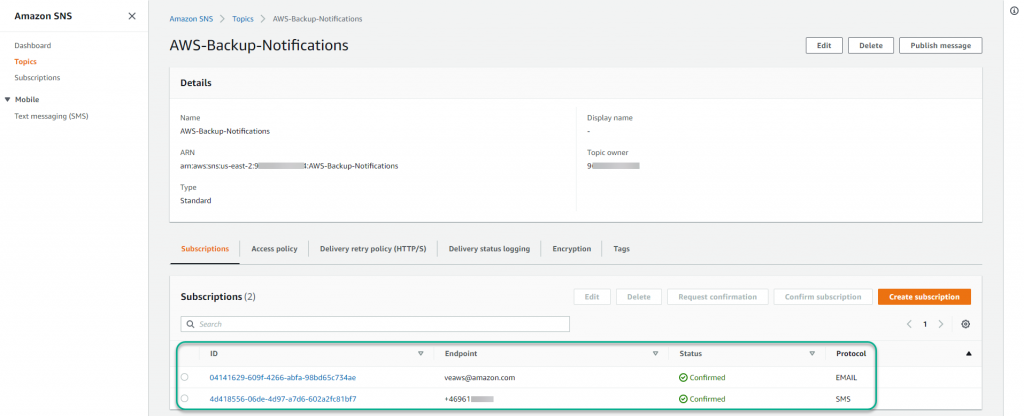The width and height of the screenshot is (1024, 416).
Task: Focus the subscriptions search field
Action: 375,324
